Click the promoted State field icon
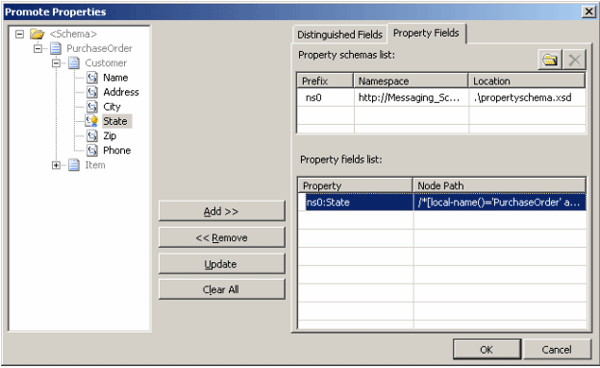600x368 pixels. click(x=92, y=121)
